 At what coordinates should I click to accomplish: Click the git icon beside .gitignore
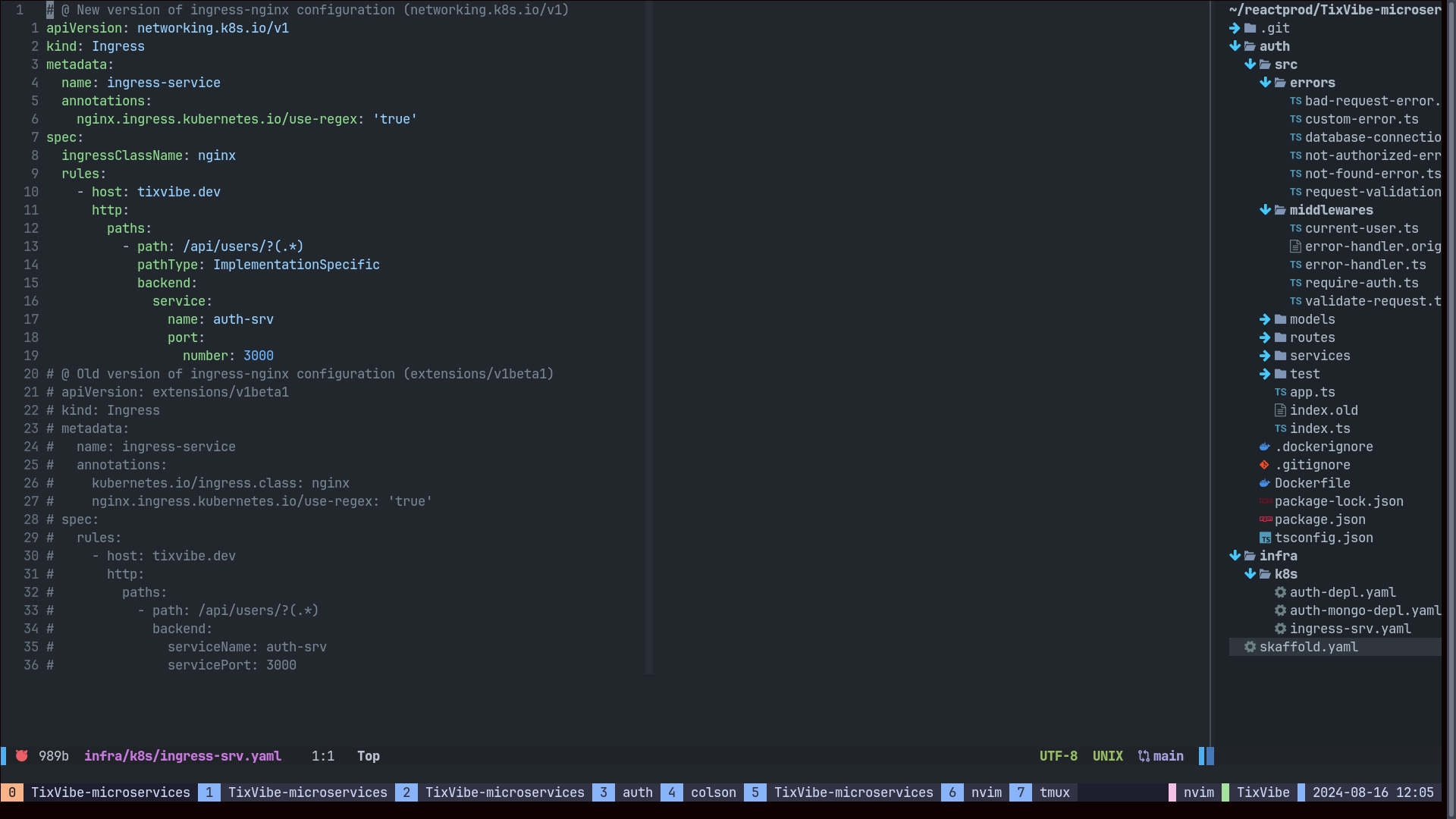click(1264, 465)
